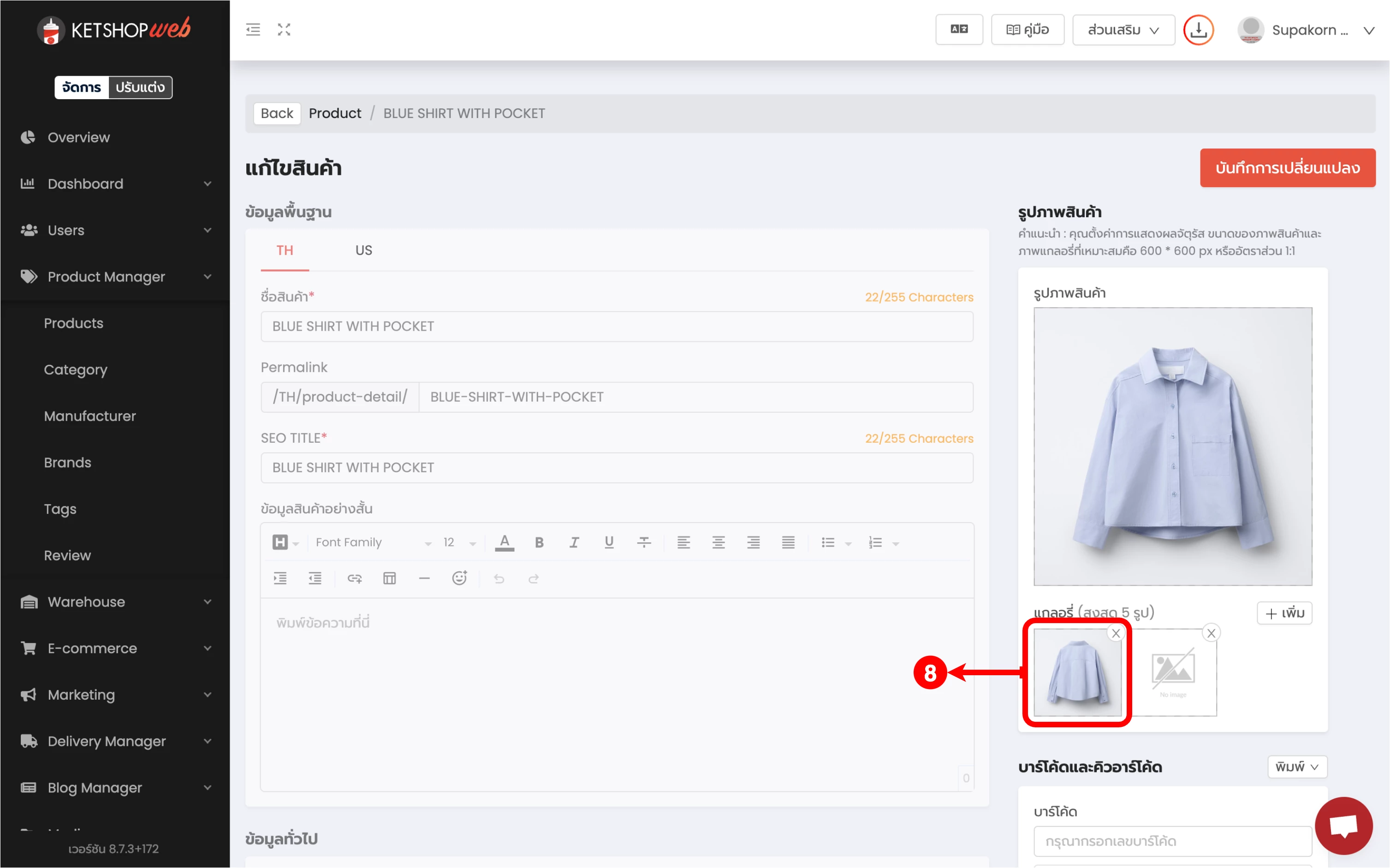This screenshot has width=1390, height=868.
Task: Insert a table in the editor
Action: coord(389,578)
